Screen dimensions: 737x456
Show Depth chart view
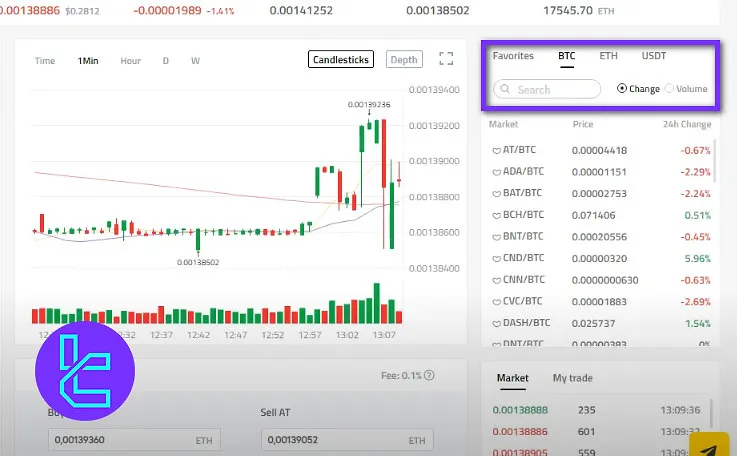(x=404, y=59)
